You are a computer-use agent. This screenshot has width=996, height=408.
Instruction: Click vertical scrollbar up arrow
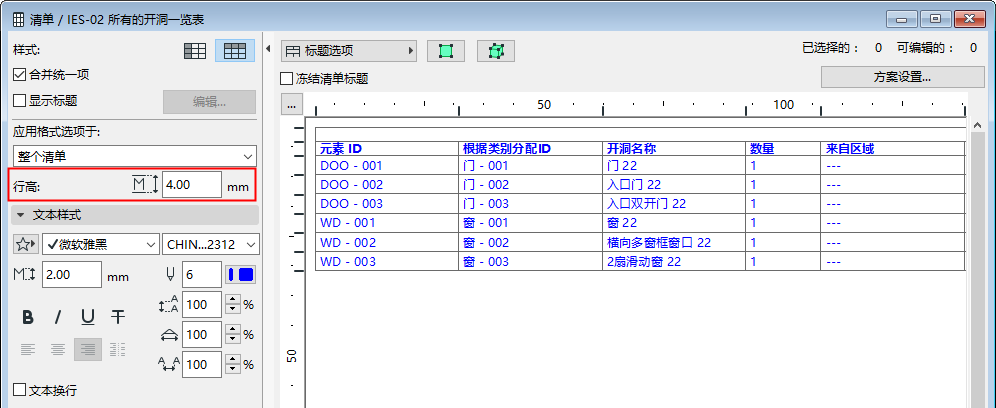pyautogui.click(x=978, y=125)
